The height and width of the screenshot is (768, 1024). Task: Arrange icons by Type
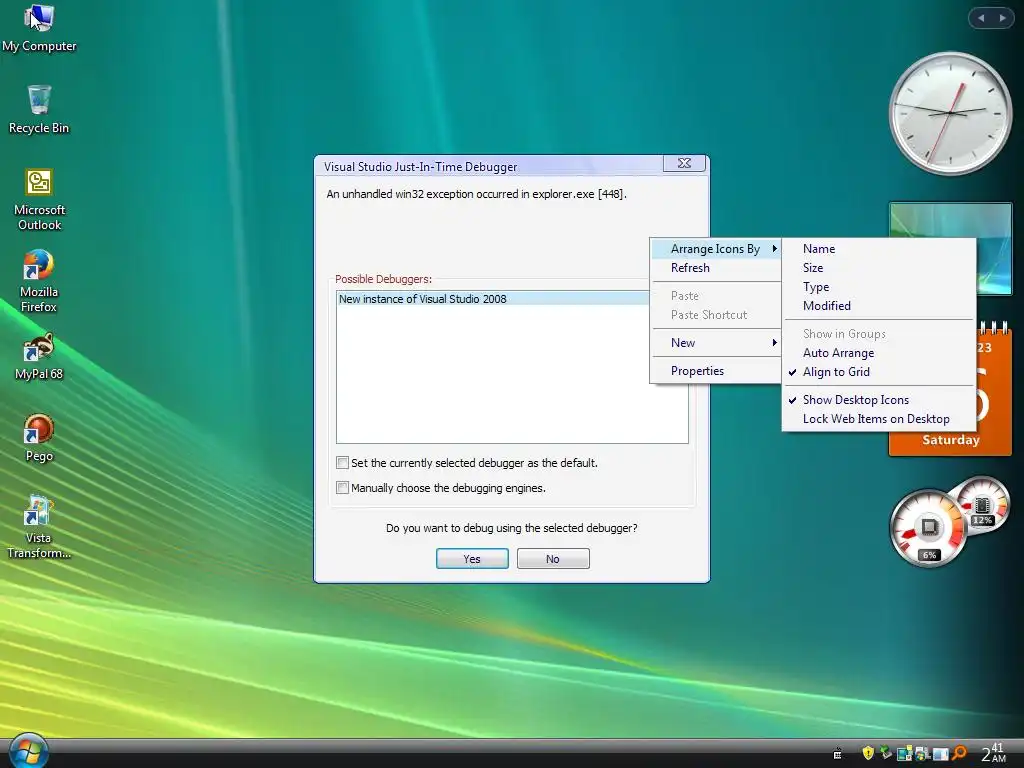pyautogui.click(x=878, y=287)
